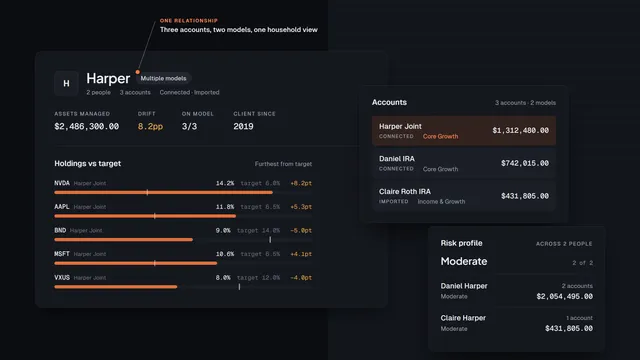Click the Income & Growth model label
This screenshot has width=640, height=360.
point(441,202)
